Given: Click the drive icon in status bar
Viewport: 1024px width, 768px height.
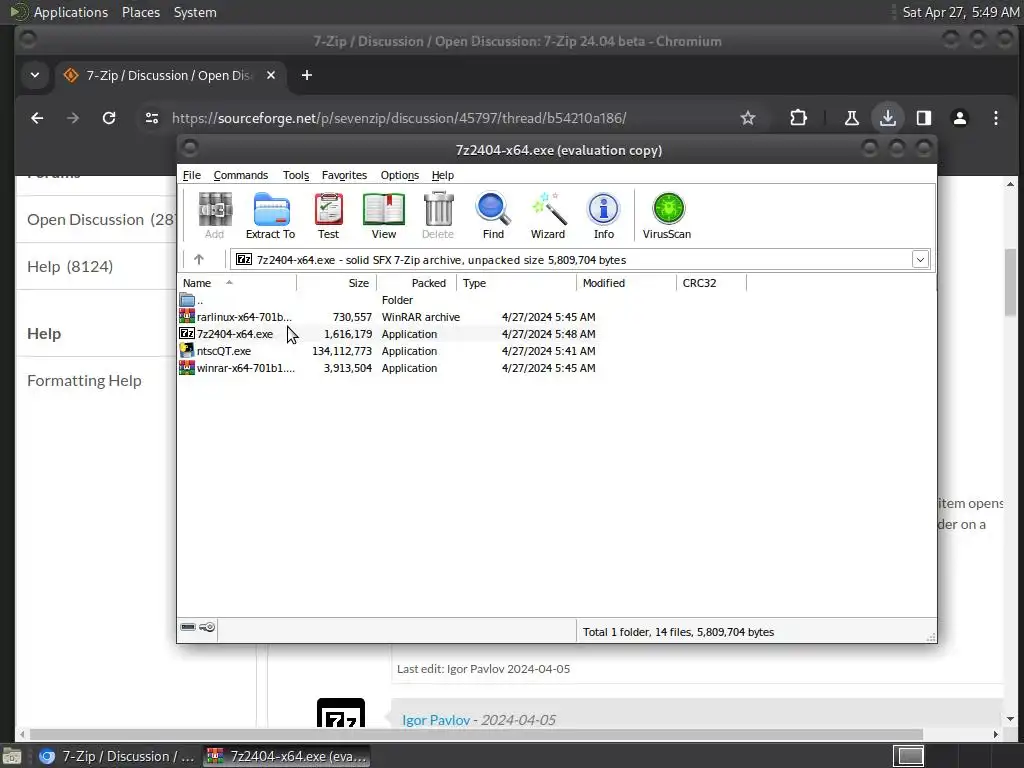Looking at the screenshot, I should pyautogui.click(x=188, y=627).
